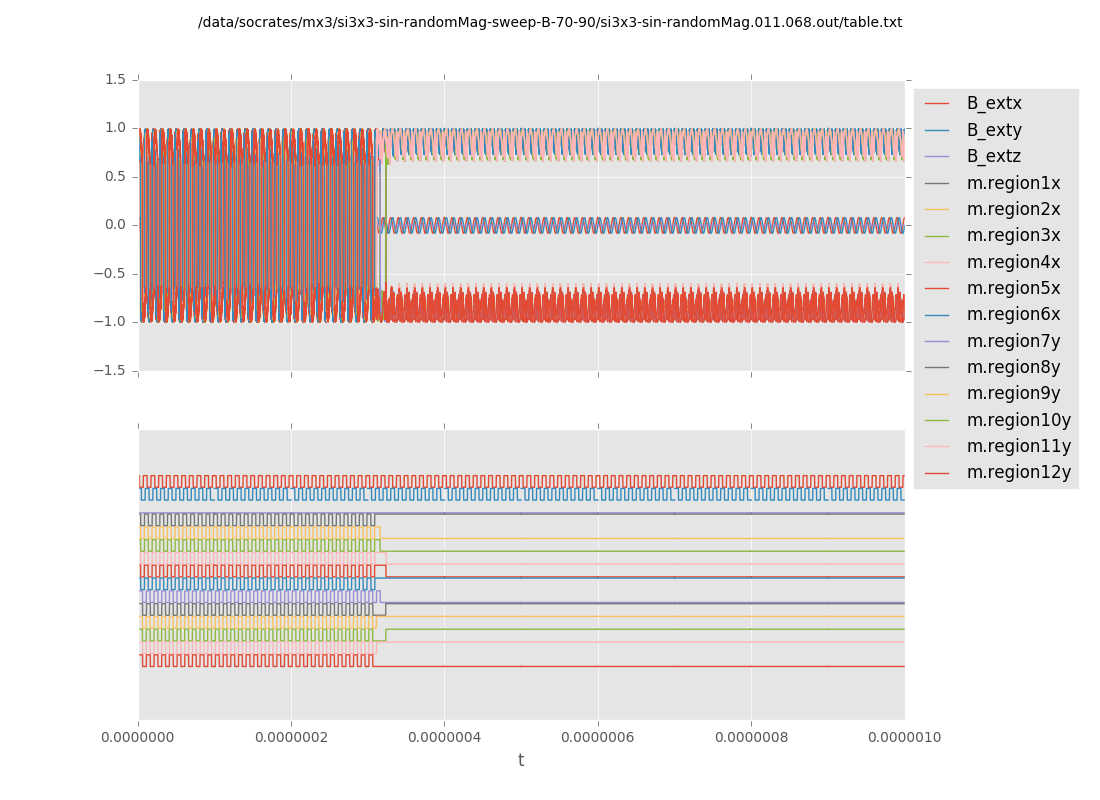Click the m.region8y legend label
Image resolution: width=1100 pixels, height=800 pixels.
1013,367
